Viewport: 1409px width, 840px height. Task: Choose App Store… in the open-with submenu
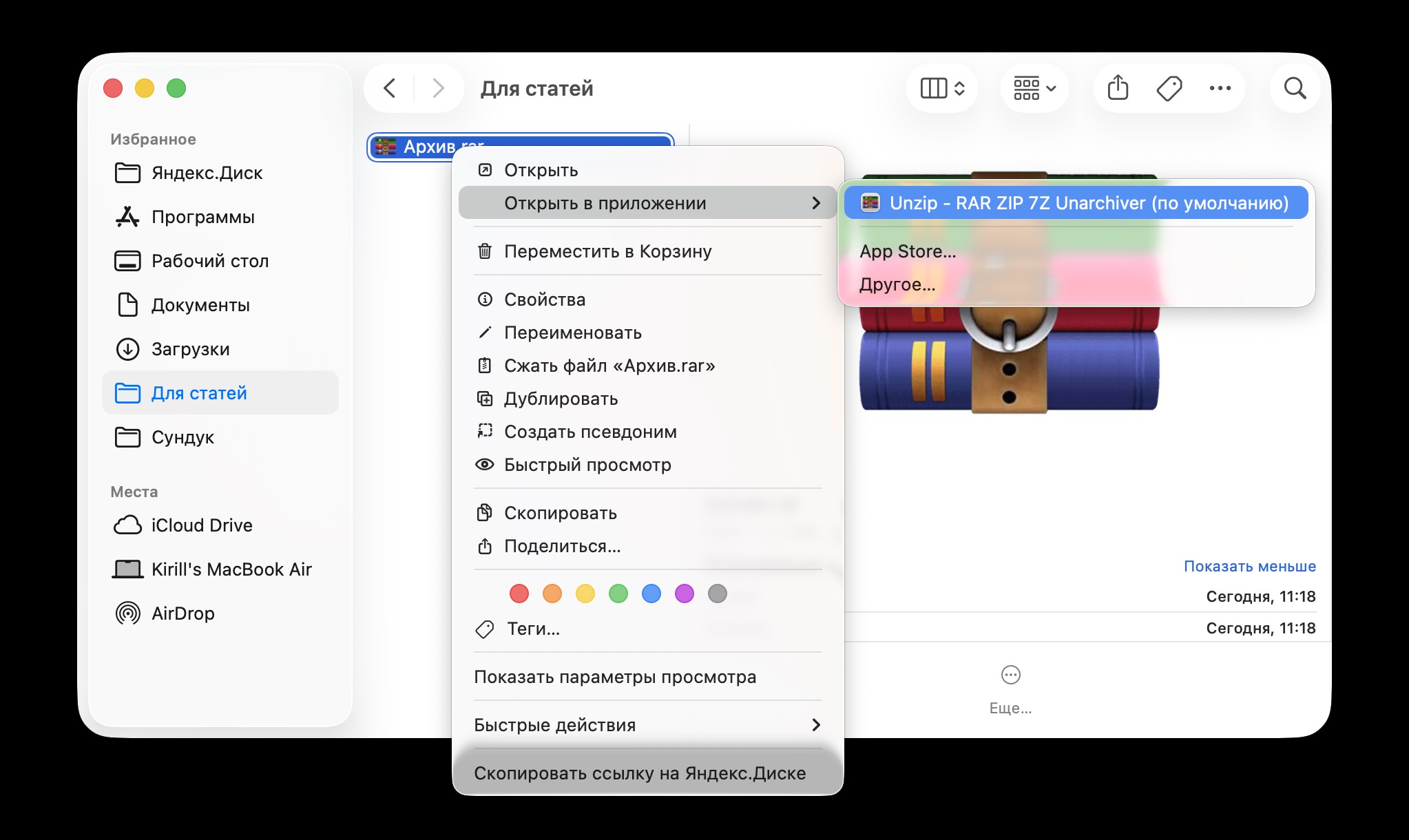[x=908, y=251]
